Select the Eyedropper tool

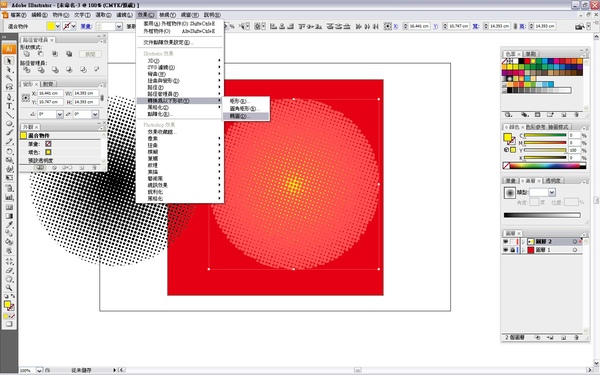pos(9,225)
